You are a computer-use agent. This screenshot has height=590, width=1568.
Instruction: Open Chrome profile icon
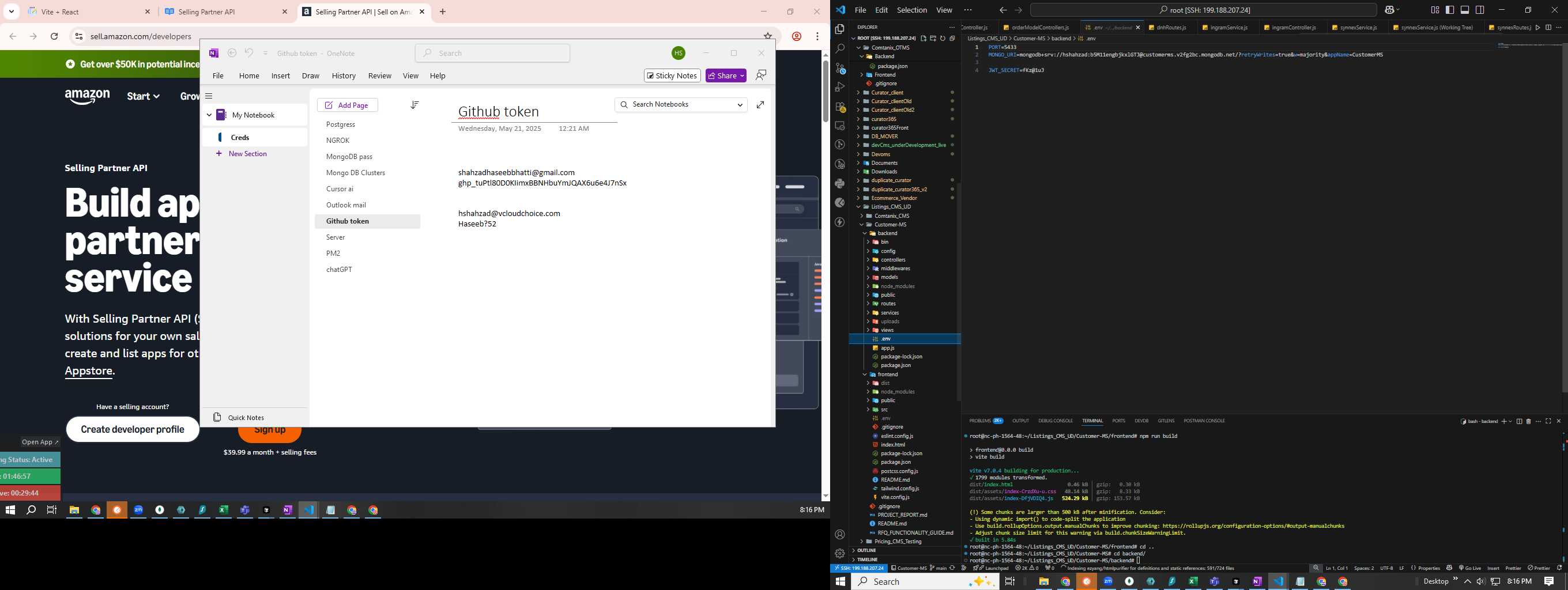pos(797,36)
